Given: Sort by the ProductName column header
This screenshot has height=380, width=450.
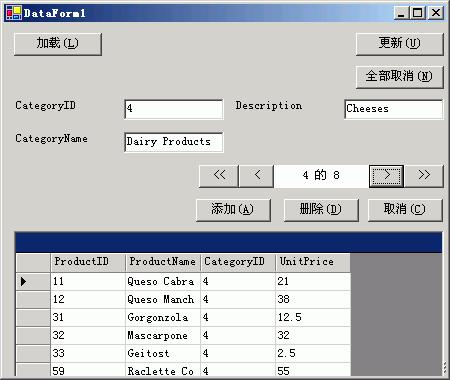Looking at the screenshot, I should 163,262.
